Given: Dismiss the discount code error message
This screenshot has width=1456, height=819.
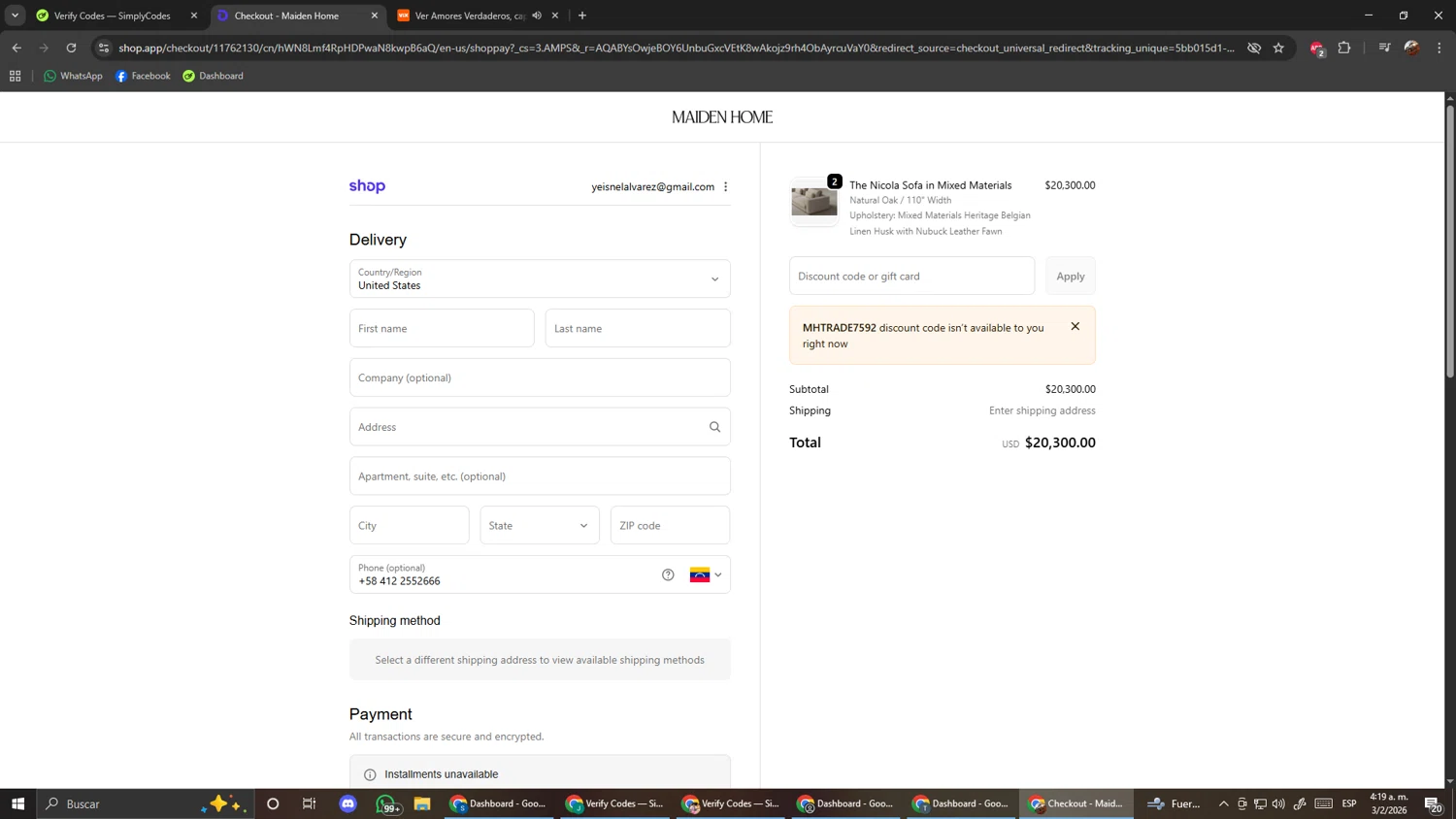Looking at the screenshot, I should pyautogui.click(x=1075, y=326).
